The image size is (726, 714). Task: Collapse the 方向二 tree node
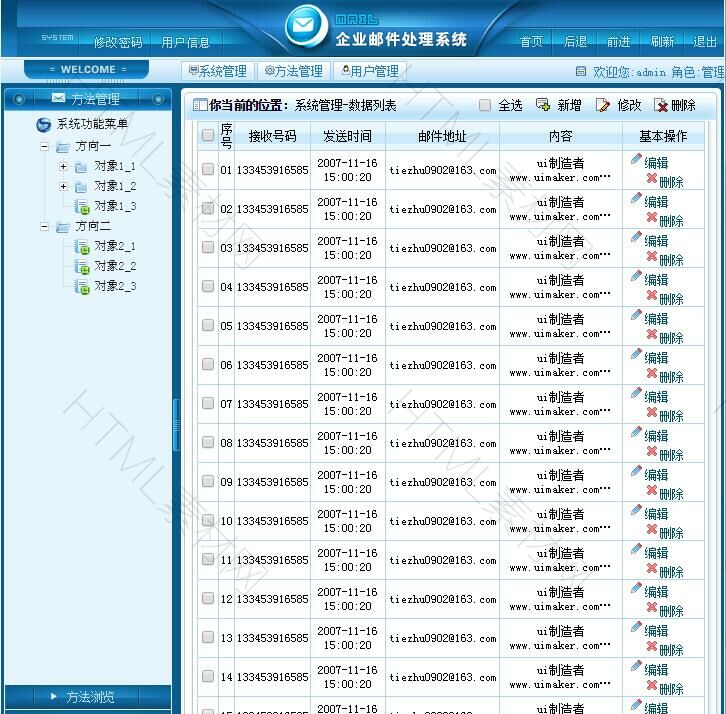tap(45, 227)
